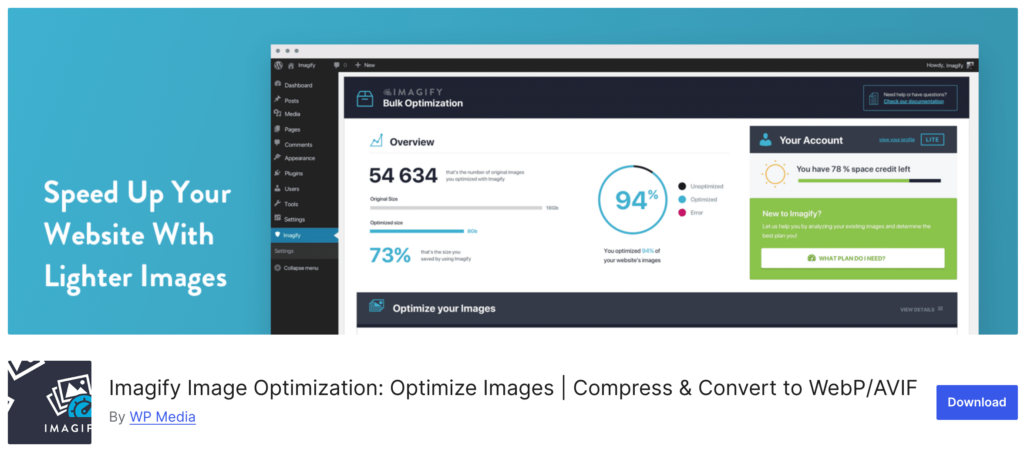Click the Pages icon in sidebar
This screenshot has height=456, width=1024.
278,129
